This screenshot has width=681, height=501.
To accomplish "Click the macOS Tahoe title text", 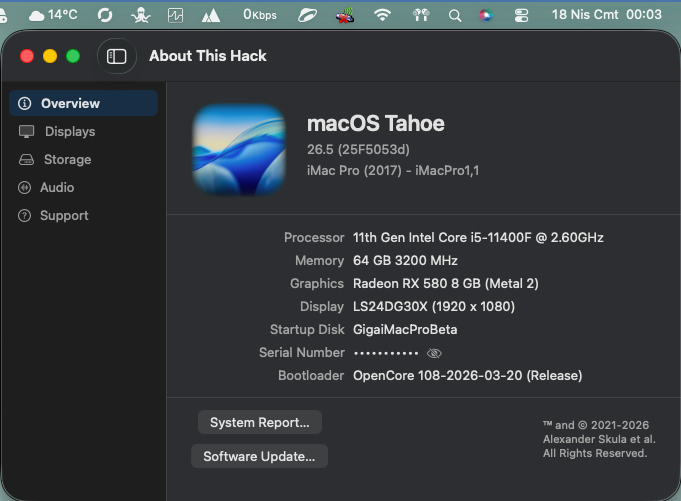I will click(x=376, y=123).
